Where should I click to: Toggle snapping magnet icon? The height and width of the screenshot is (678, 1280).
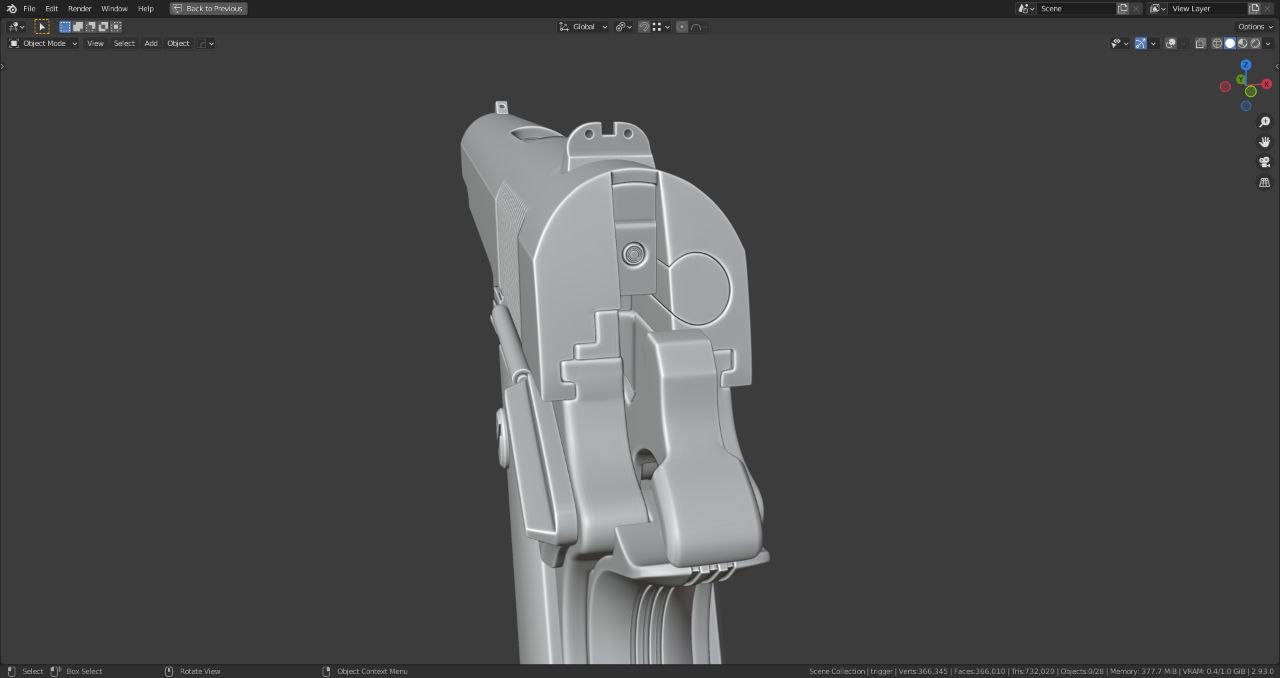(644, 27)
